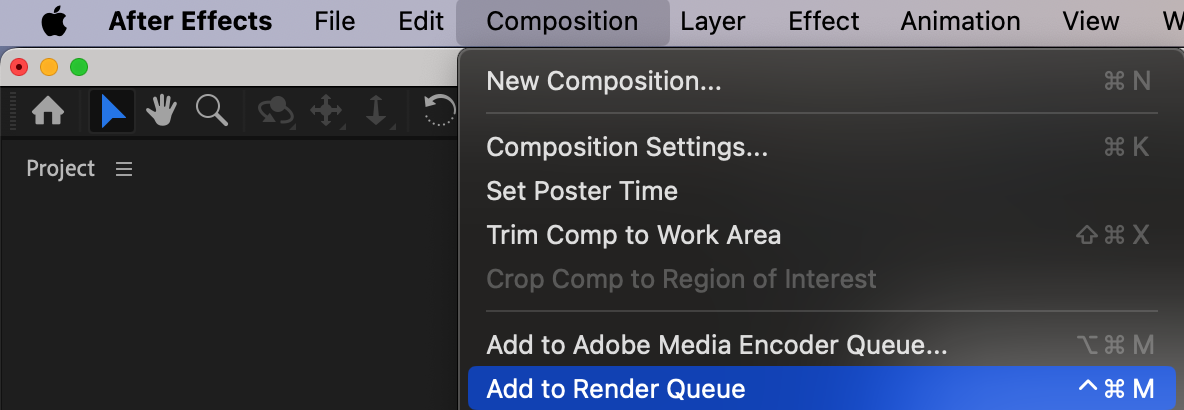Switch to the Project panel tab
This screenshot has height=410, width=1184.
(60, 169)
